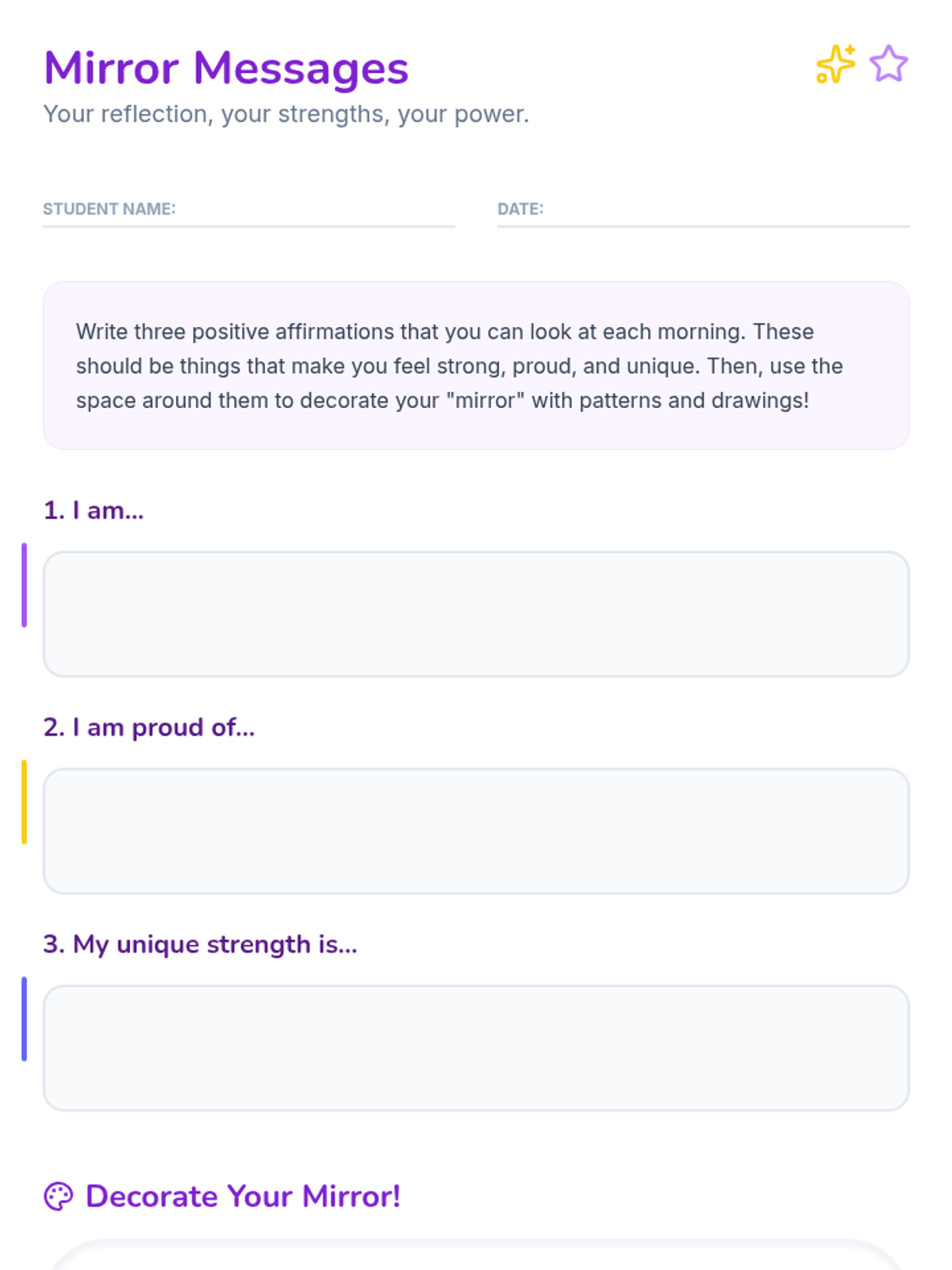Click the palette icon beside Decorate heading

point(58,1196)
